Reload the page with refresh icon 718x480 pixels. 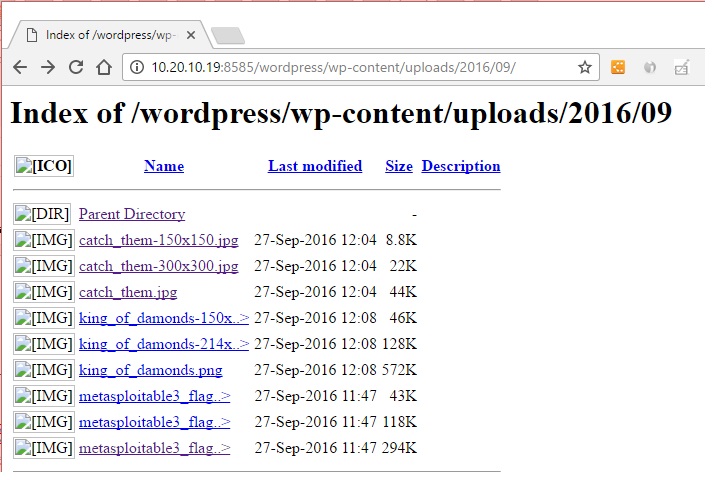coord(75,68)
